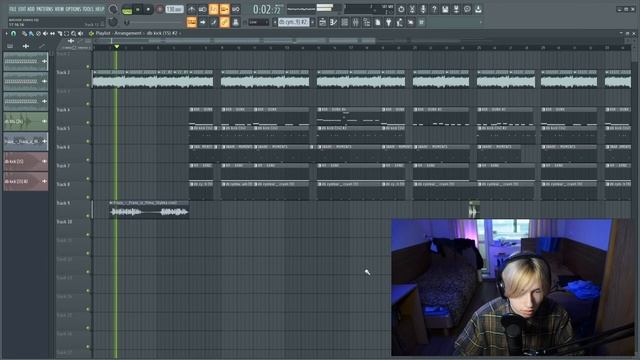Click the master volume knob
The image size is (640, 360).
(113, 9)
